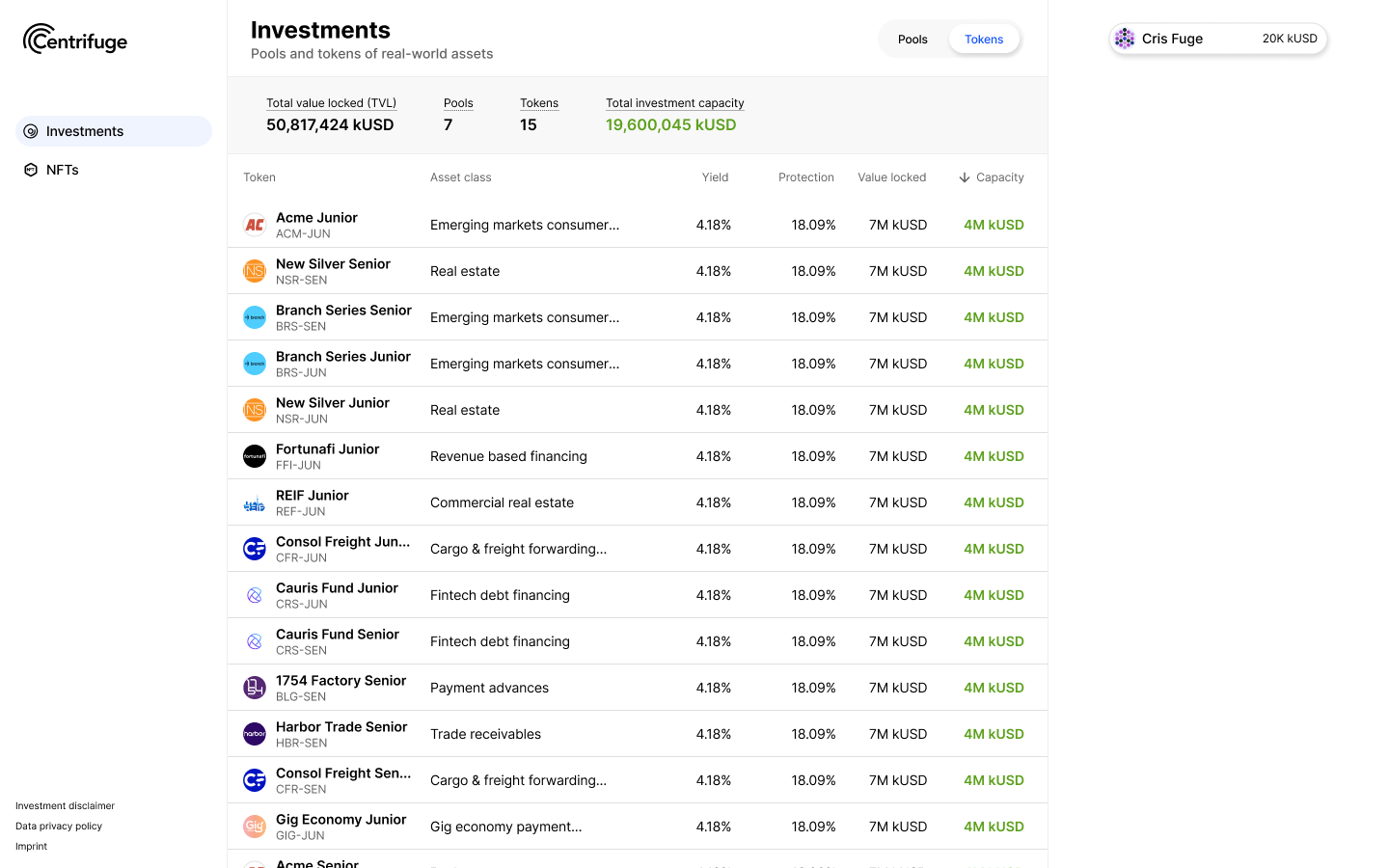Image resolution: width=1389 pixels, height=868 pixels.
Task: Click the REIF Junior token icon
Action: click(x=255, y=502)
